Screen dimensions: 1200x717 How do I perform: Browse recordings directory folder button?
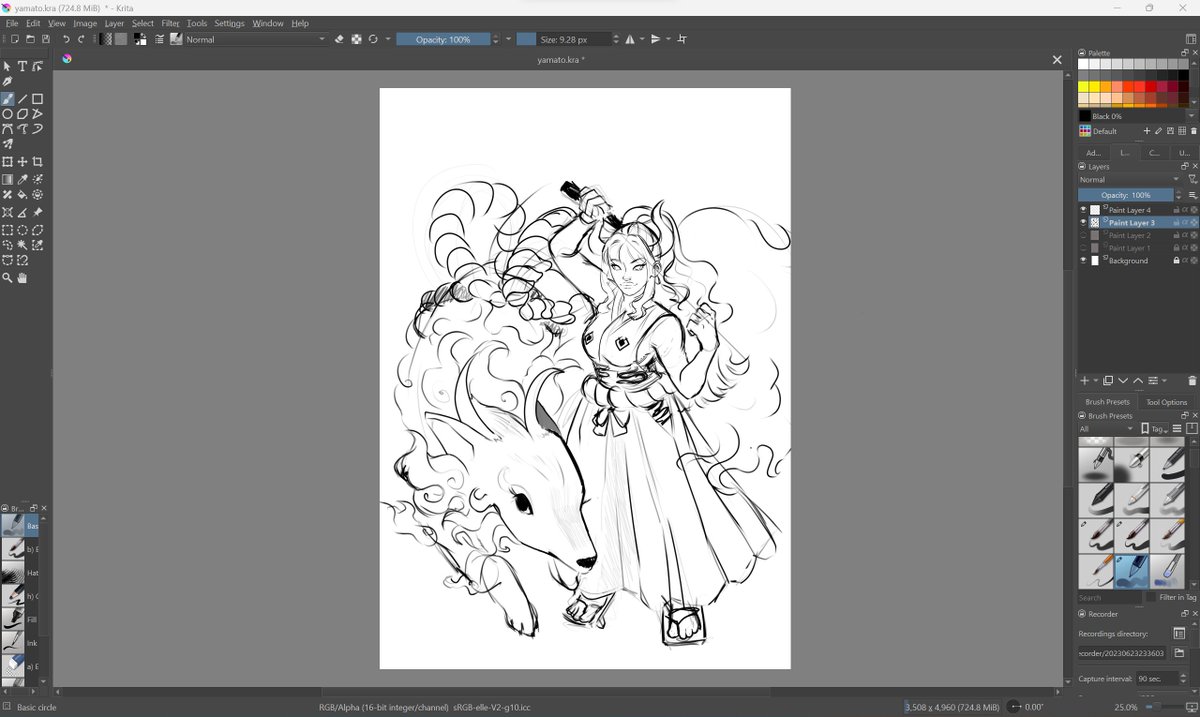[1179, 653]
